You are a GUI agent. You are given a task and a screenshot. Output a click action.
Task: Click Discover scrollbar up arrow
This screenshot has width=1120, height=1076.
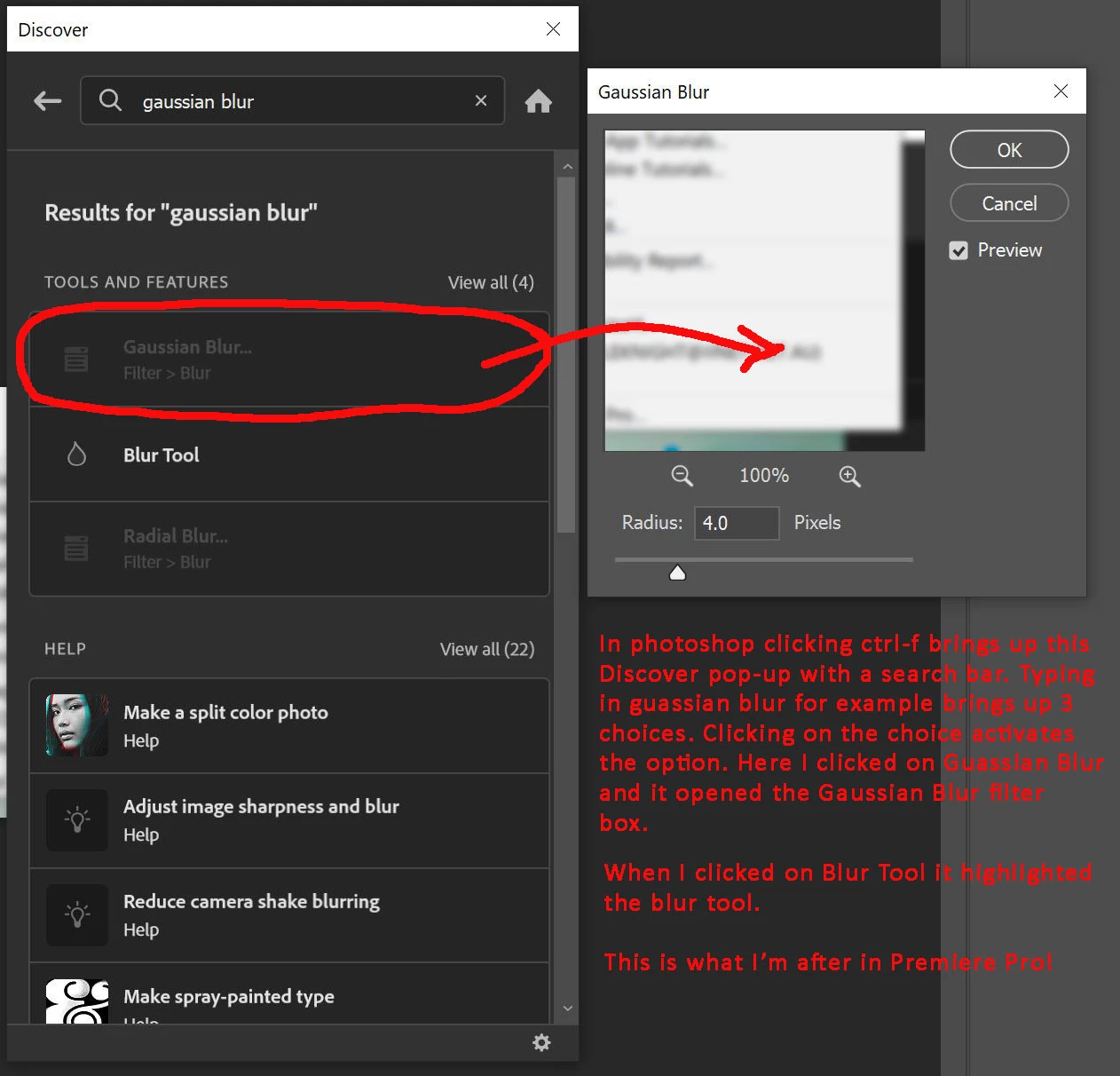point(567,166)
